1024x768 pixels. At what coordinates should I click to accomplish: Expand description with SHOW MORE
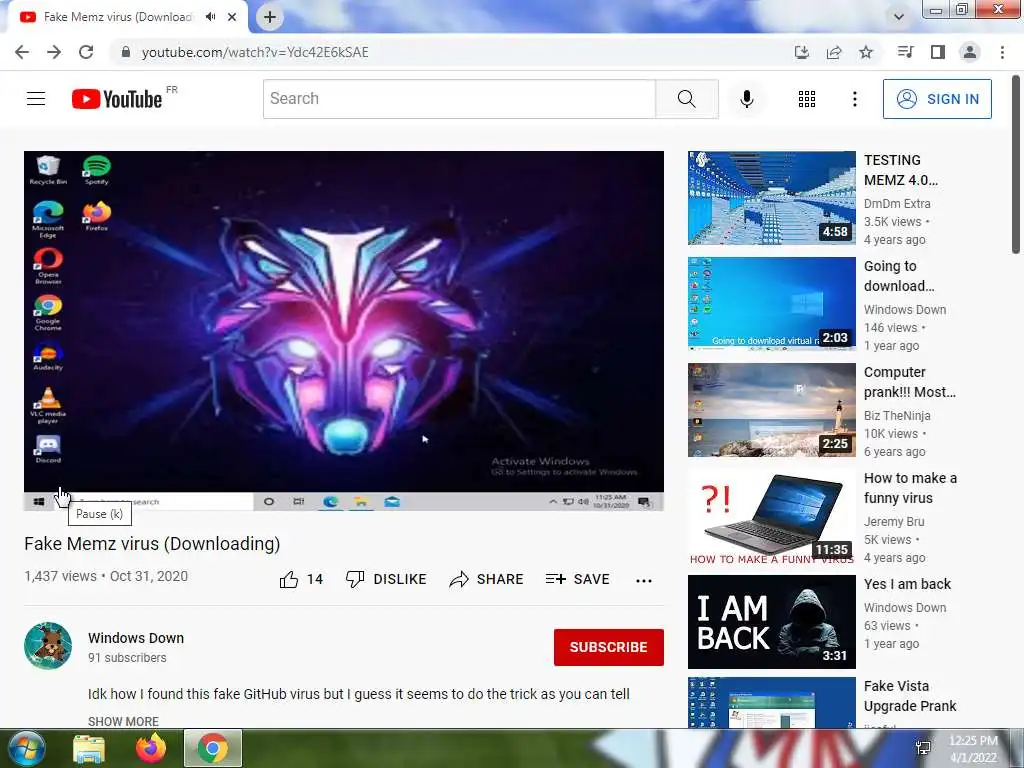click(123, 721)
